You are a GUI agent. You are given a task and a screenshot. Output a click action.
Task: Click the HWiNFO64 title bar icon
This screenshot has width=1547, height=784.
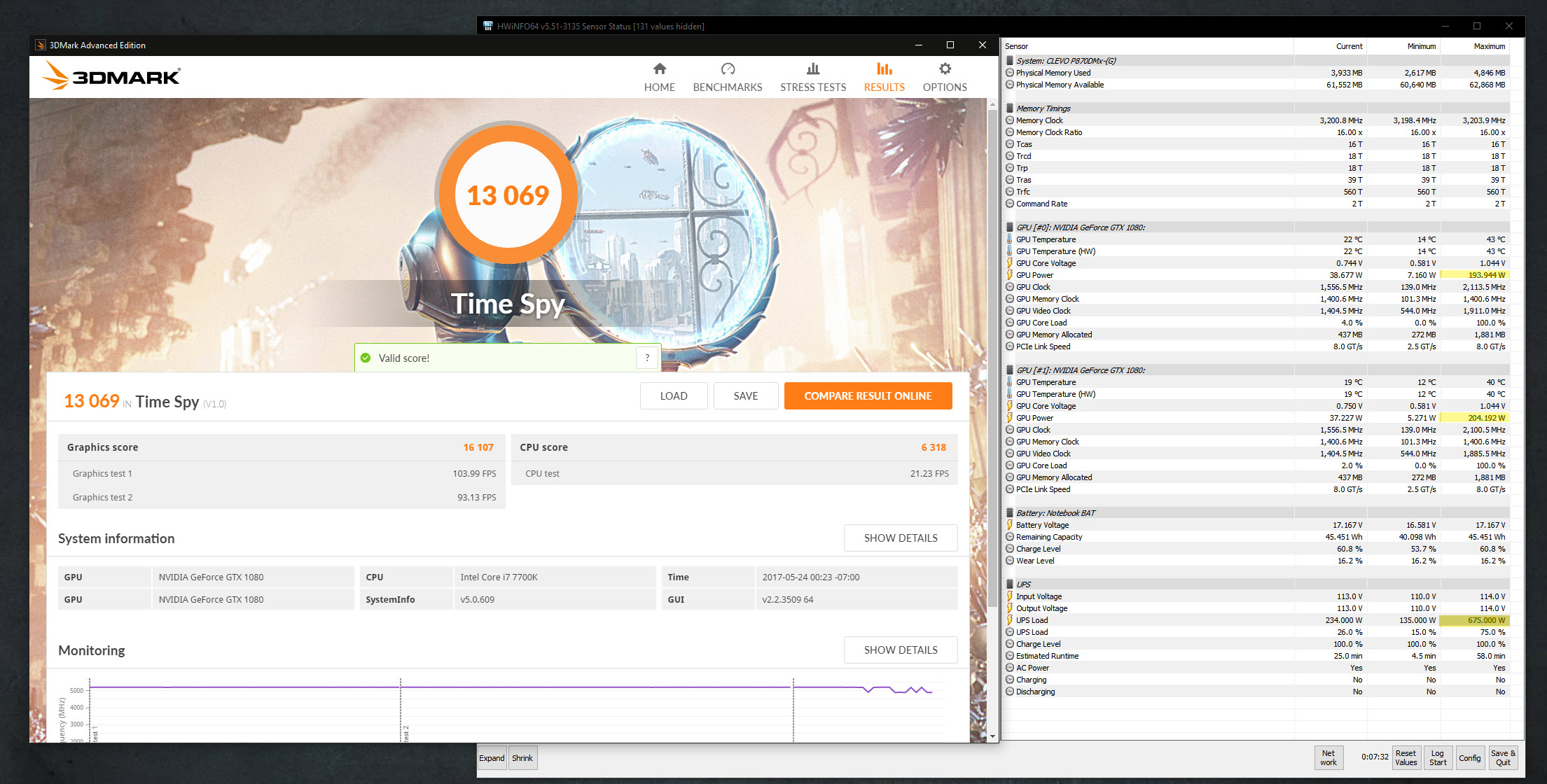[487, 26]
